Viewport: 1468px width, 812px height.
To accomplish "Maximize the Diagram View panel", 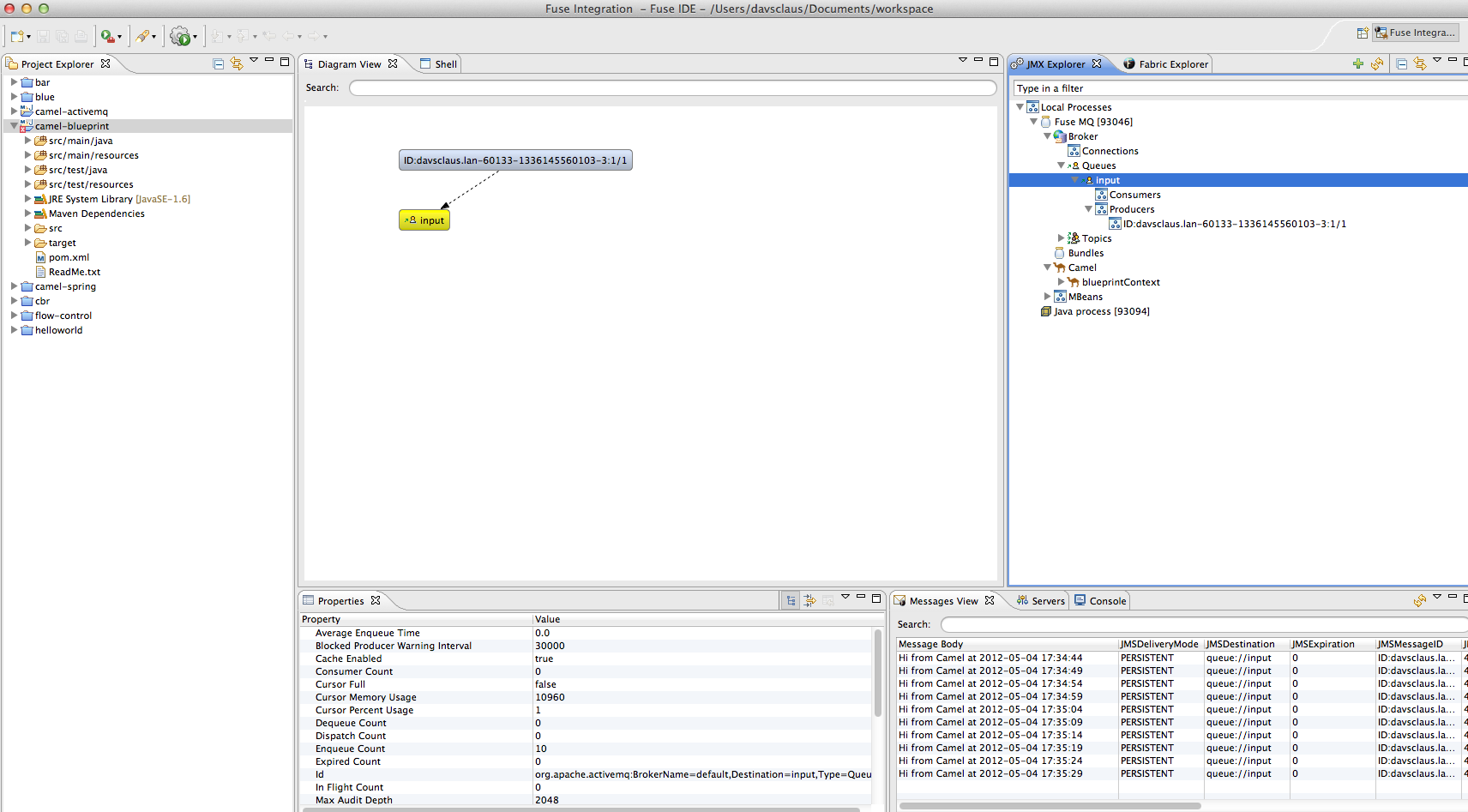I will 994,61.
